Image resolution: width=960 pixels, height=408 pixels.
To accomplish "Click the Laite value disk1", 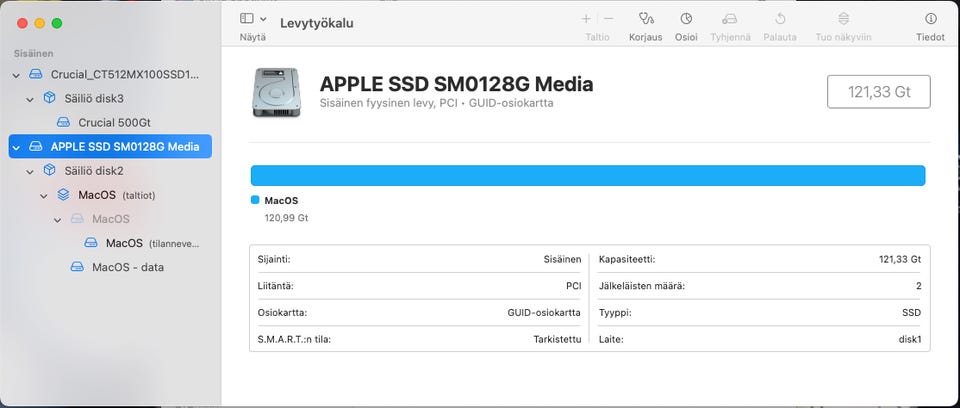I will [909, 339].
